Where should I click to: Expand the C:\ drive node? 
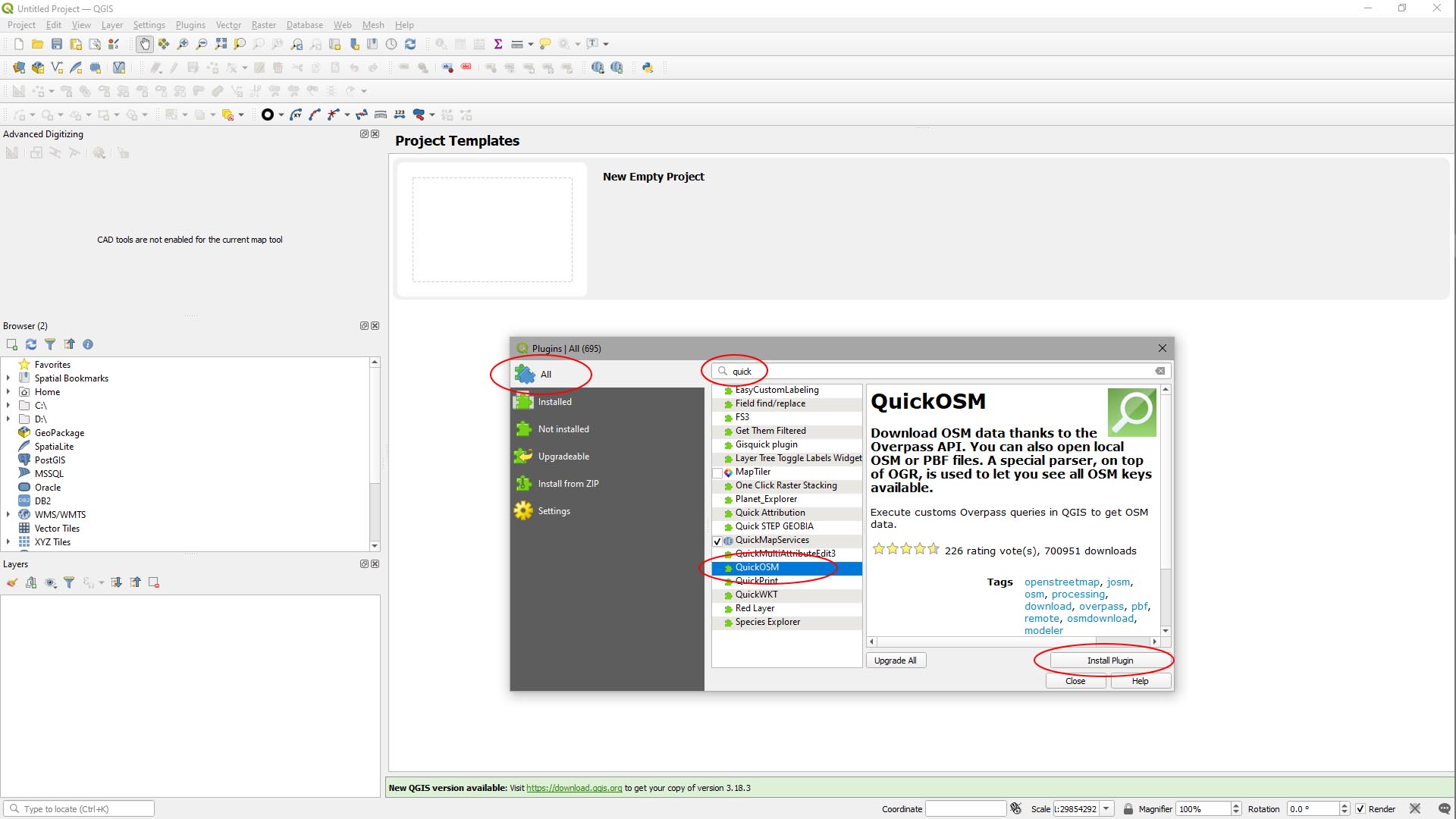(8, 405)
